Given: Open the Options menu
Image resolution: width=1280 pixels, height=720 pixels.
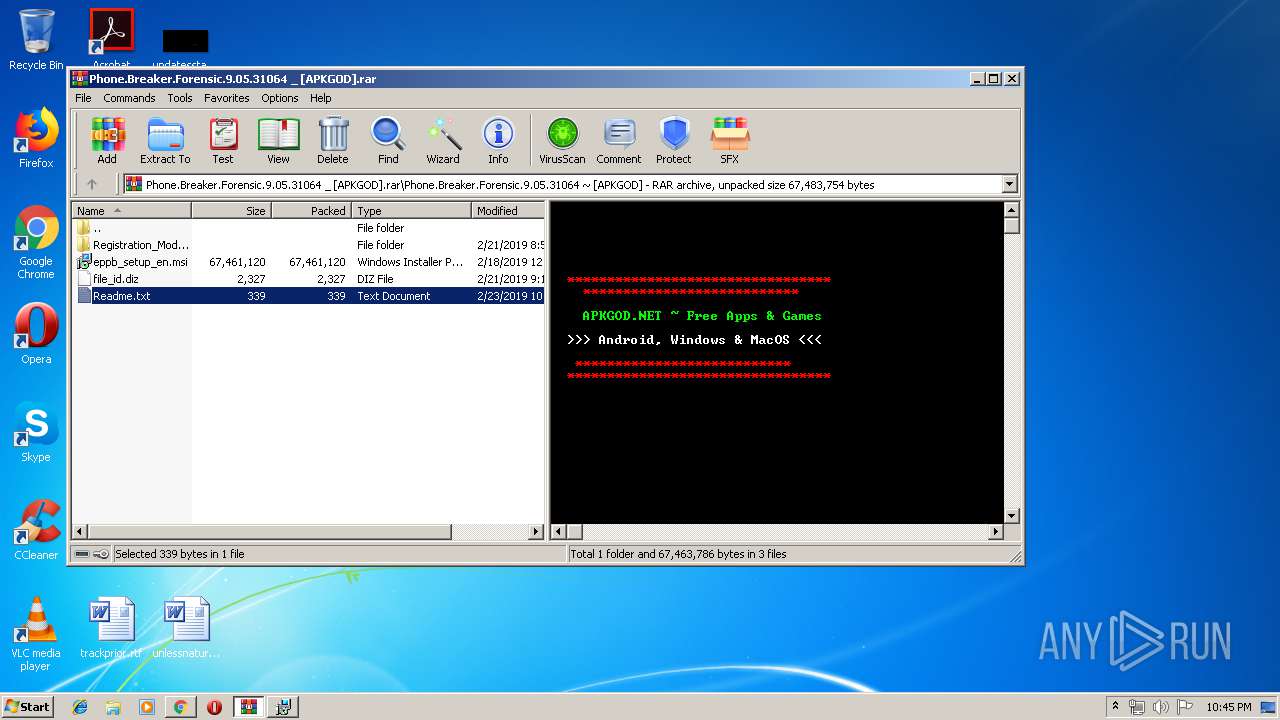Looking at the screenshot, I should tap(280, 98).
